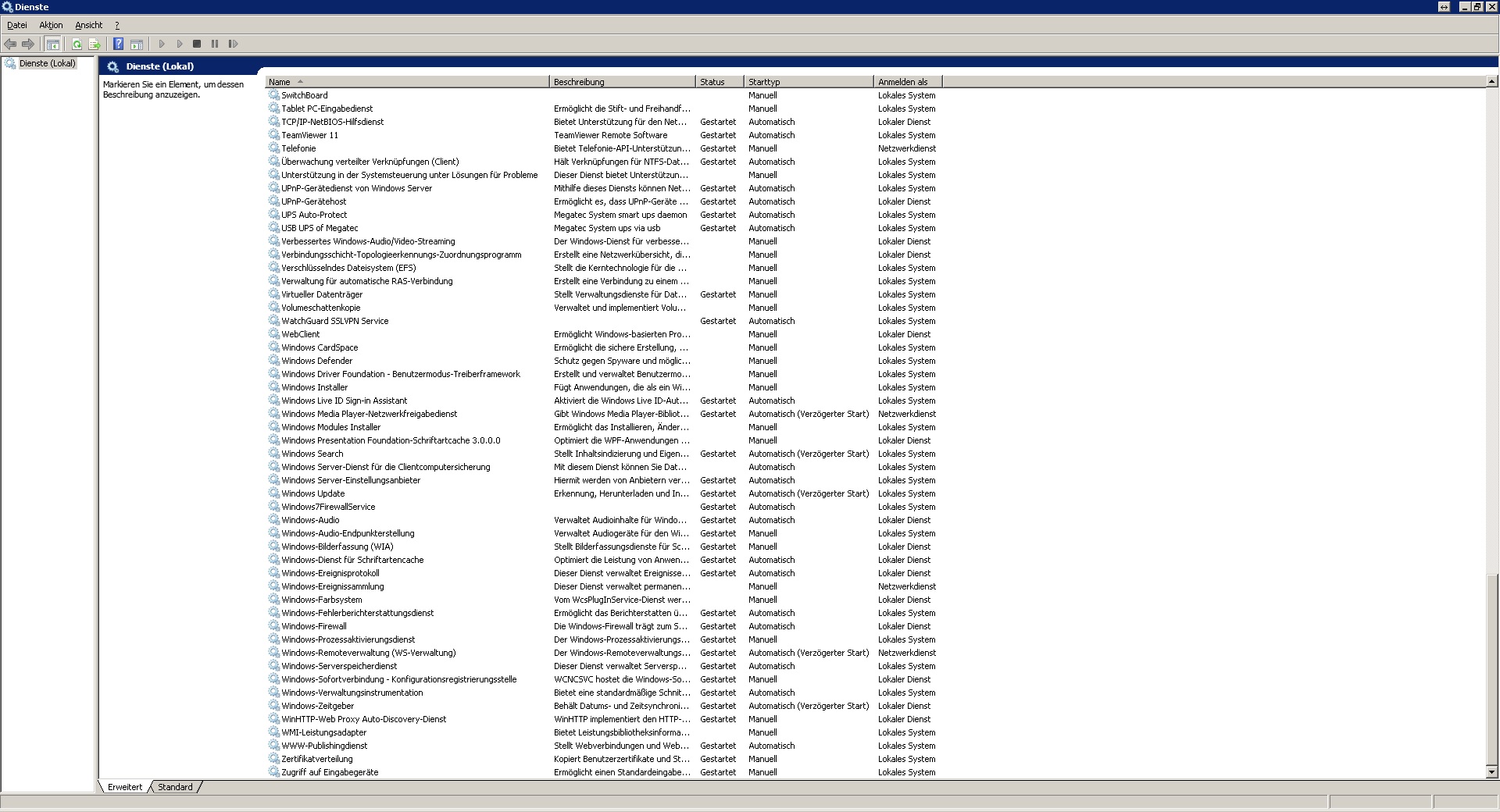This screenshot has width=1500, height=812.
Task: Toggle the console tree pane icon
Action: [52, 45]
